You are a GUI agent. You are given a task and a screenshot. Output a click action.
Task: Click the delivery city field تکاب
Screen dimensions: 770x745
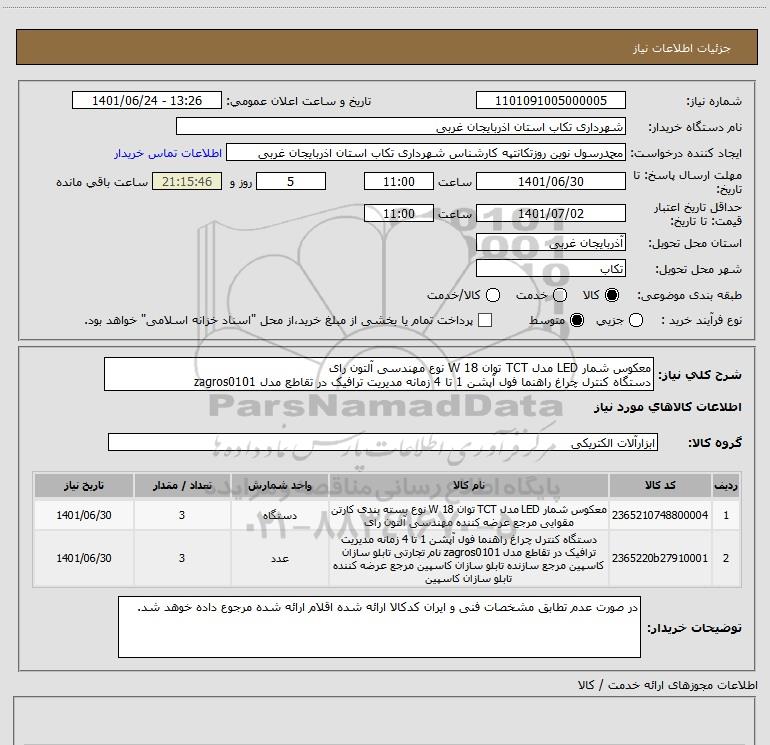coord(550,269)
